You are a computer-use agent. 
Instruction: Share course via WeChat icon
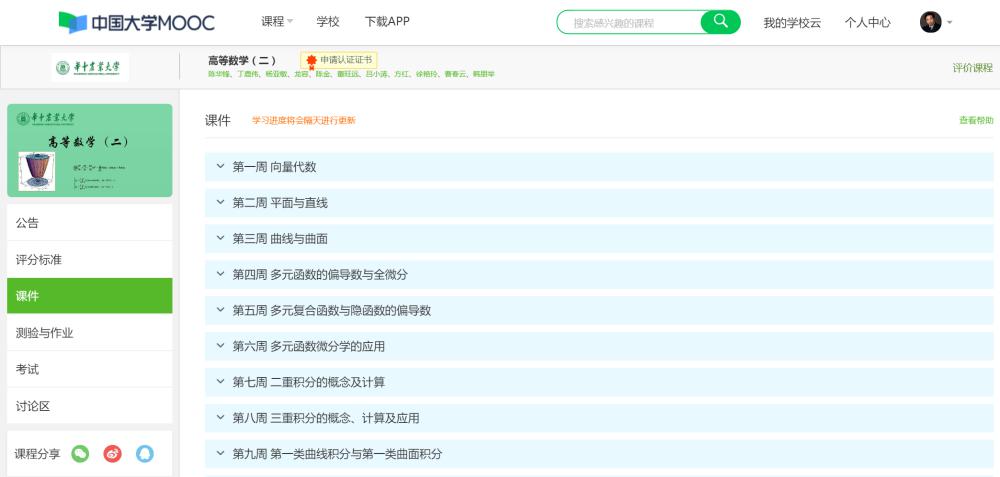pos(80,454)
